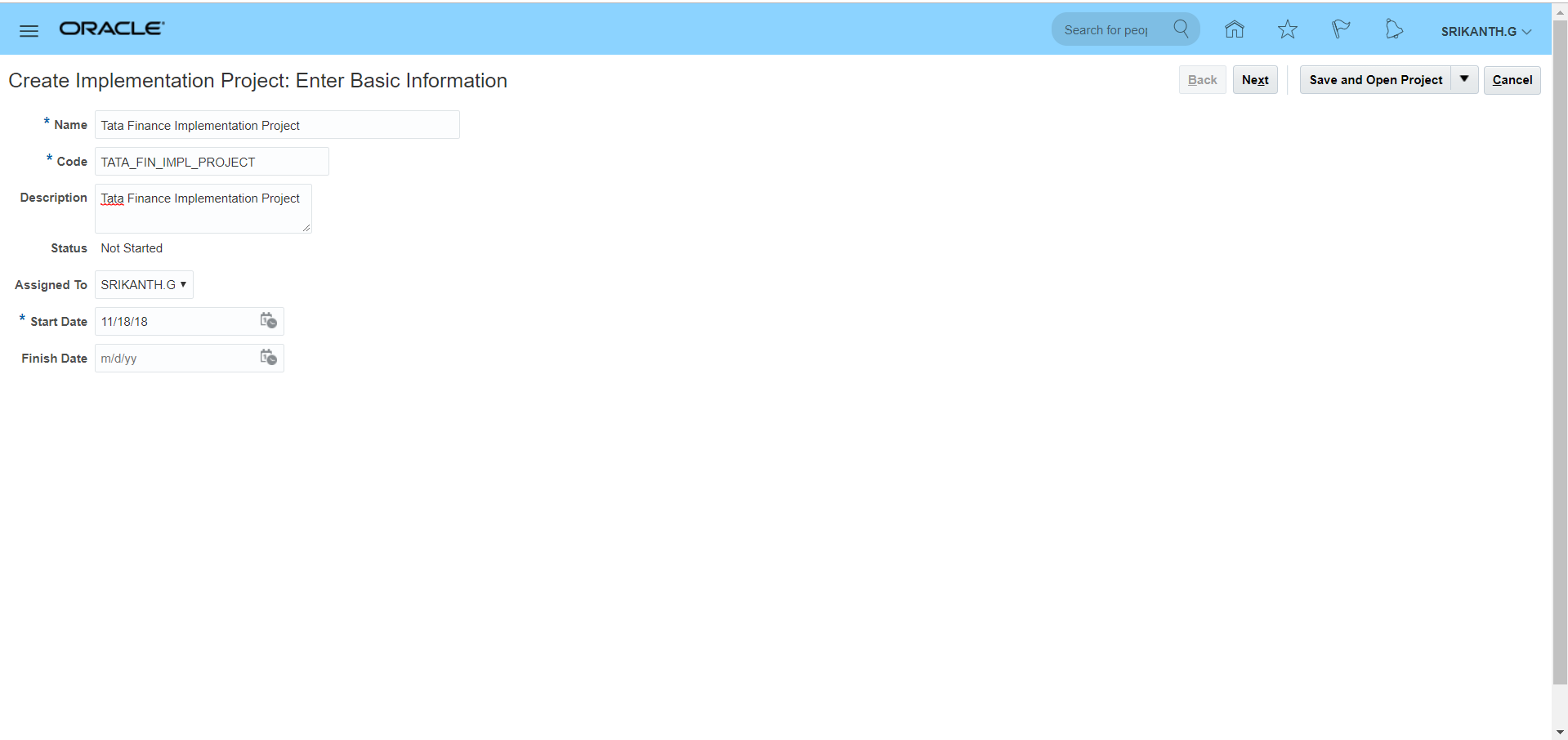Click the Next button
Image resolution: width=1568 pixels, height=740 pixels.
tap(1254, 80)
